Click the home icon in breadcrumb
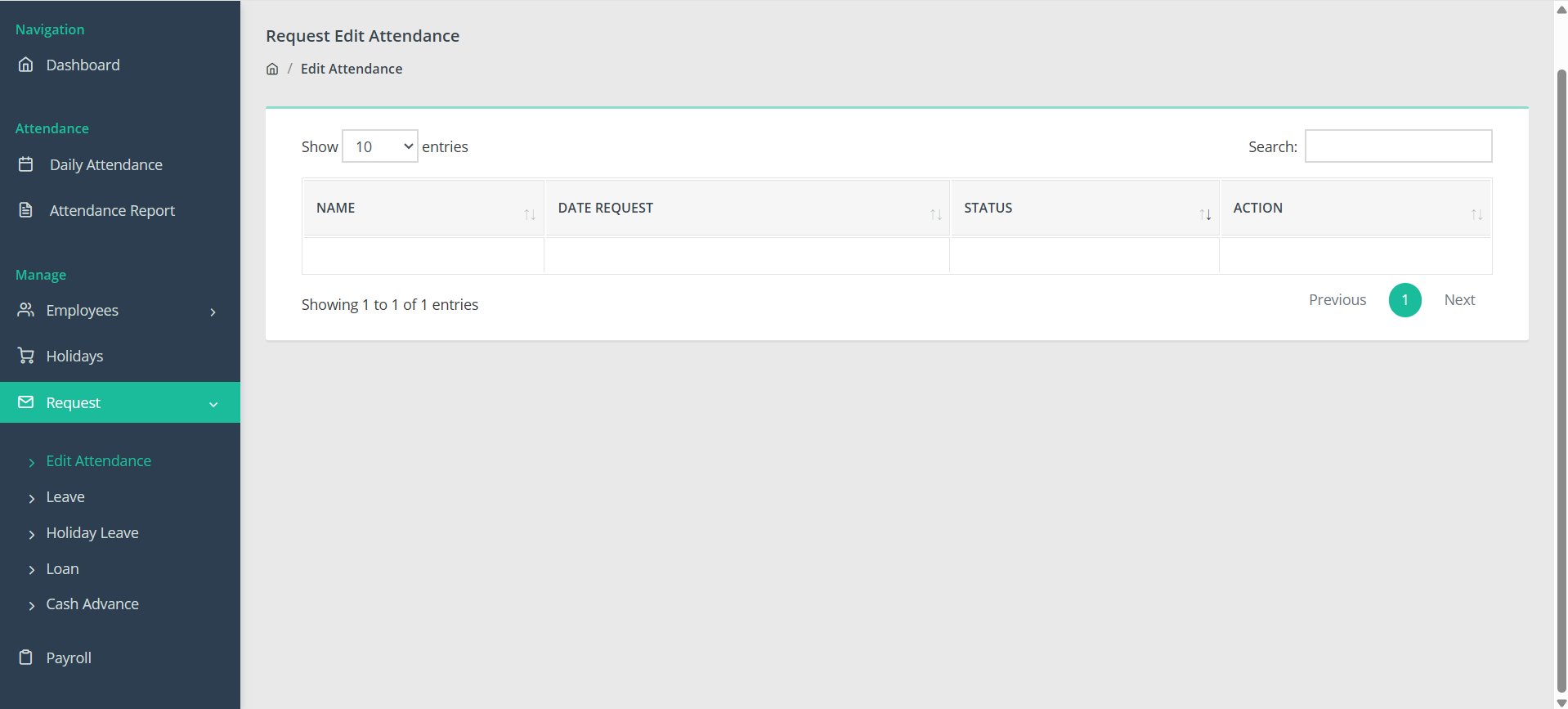Screen dimensions: 1568x709 (x=272, y=70)
